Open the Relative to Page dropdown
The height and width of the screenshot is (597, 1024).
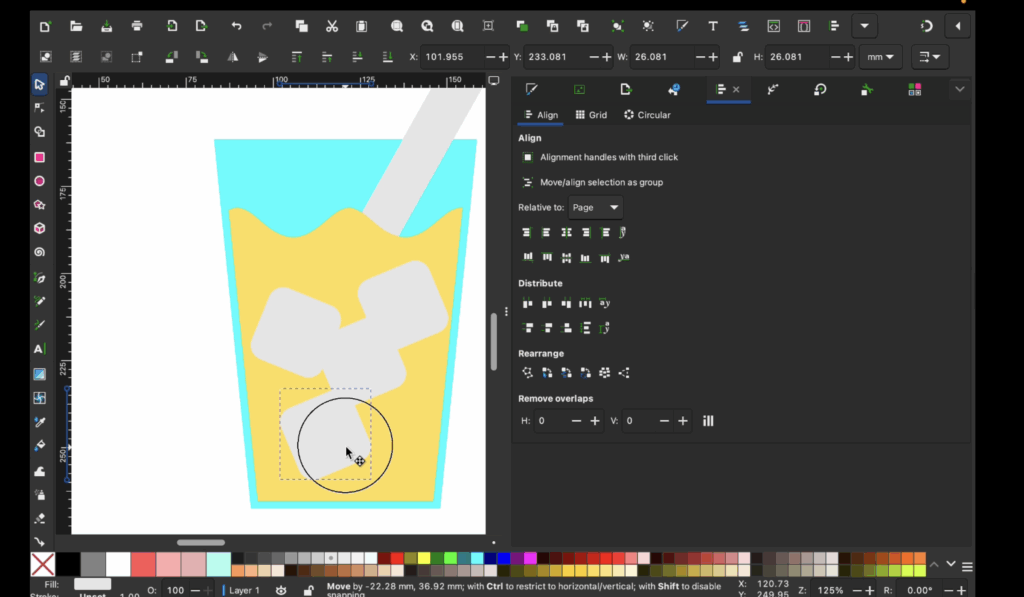pyautogui.click(x=595, y=207)
